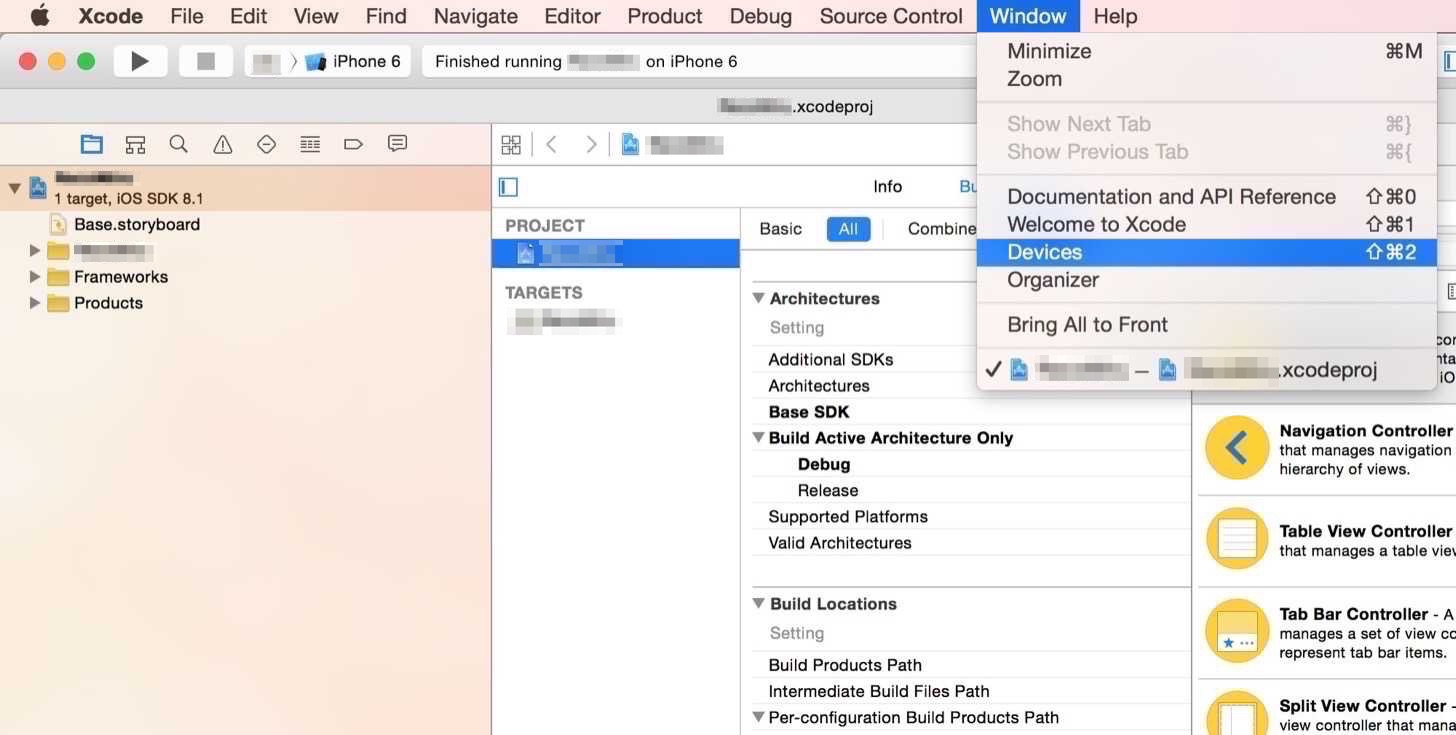1456x735 pixels.
Task: Select iPhone 6 run destination
Action: point(353,61)
